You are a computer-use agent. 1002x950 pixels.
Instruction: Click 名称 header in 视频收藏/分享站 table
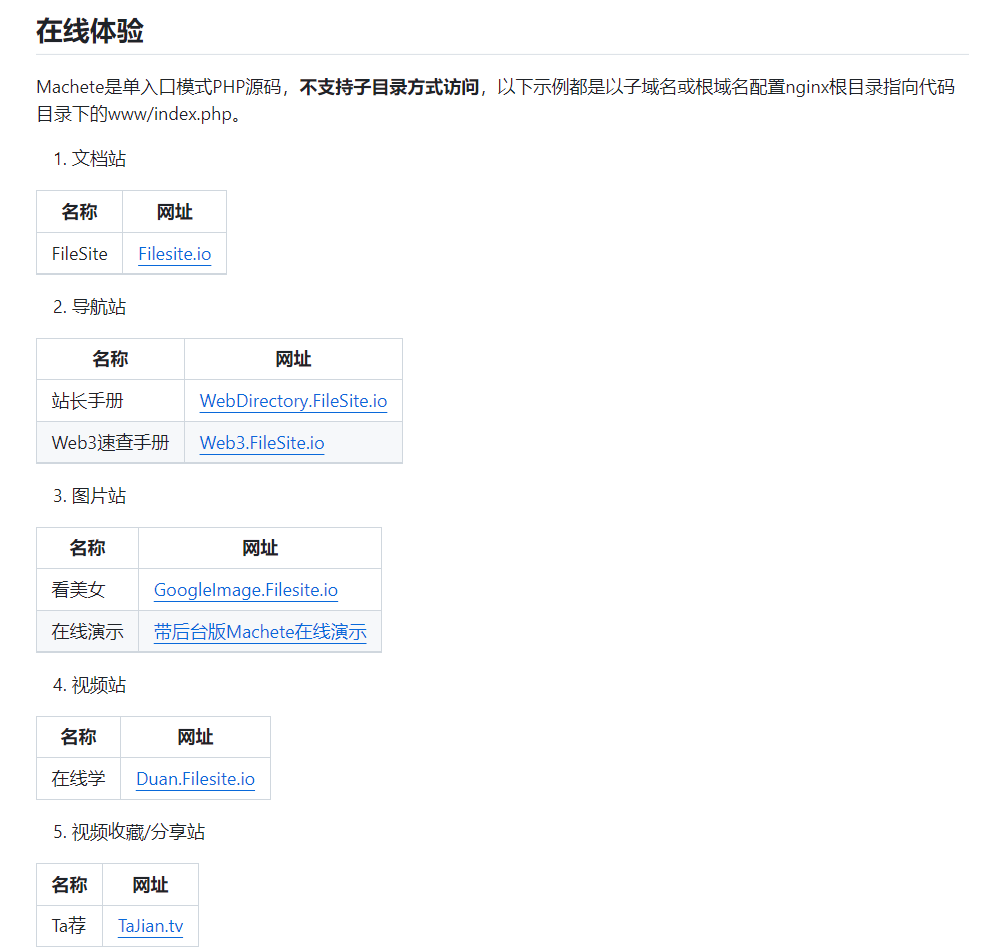coord(70,884)
